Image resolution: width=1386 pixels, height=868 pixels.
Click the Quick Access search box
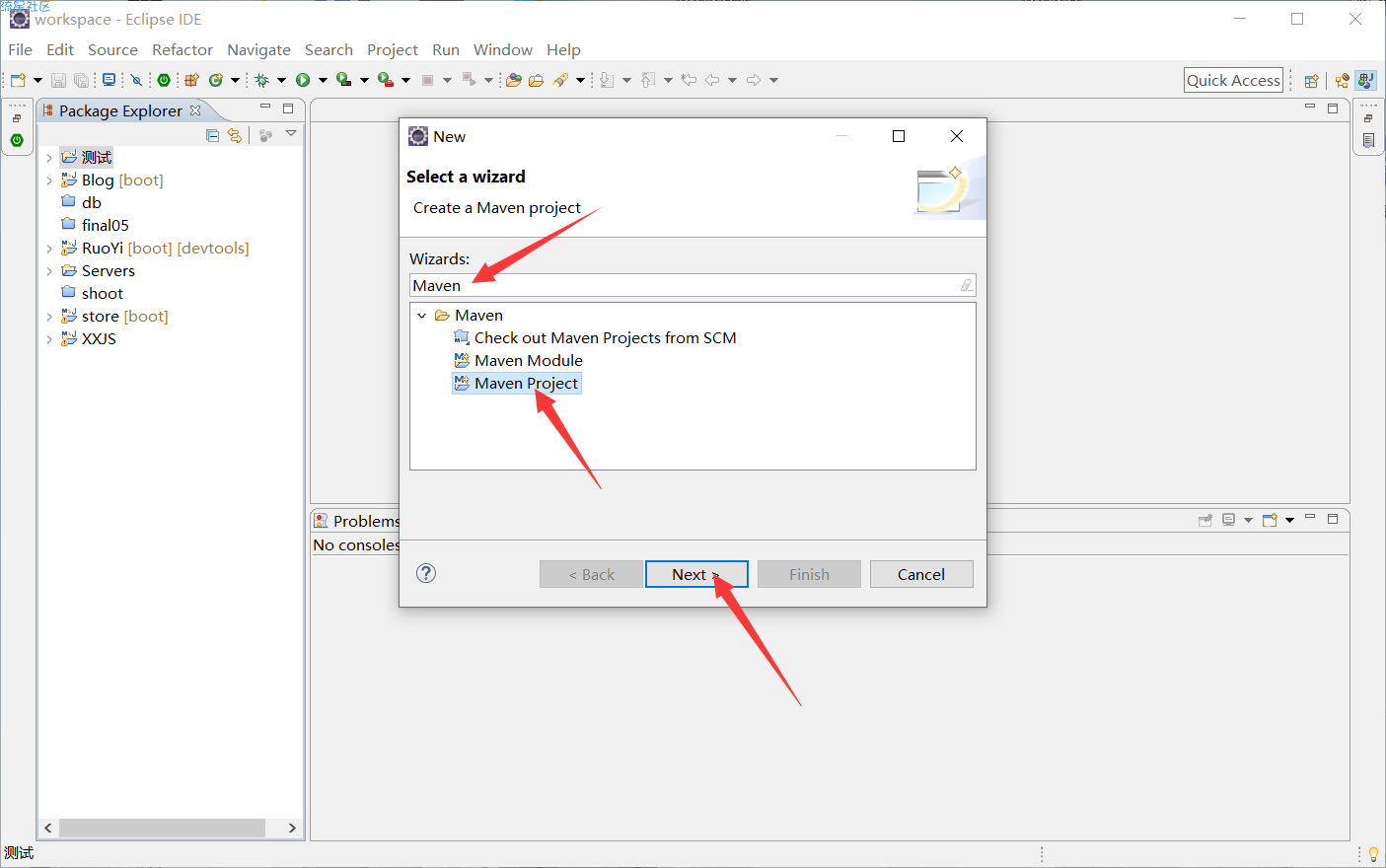(x=1234, y=81)
